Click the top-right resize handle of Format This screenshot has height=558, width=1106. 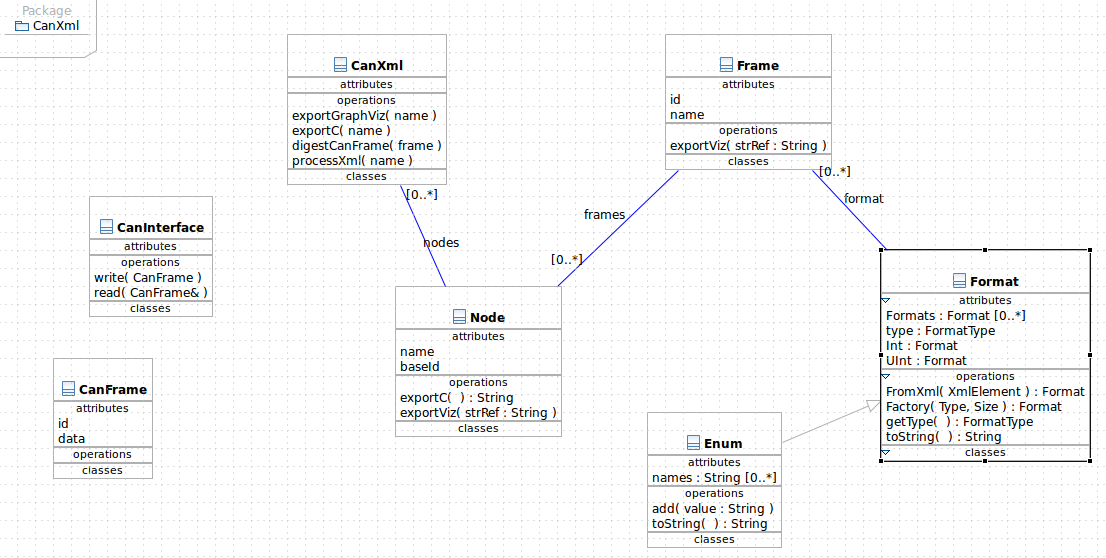1090,250
